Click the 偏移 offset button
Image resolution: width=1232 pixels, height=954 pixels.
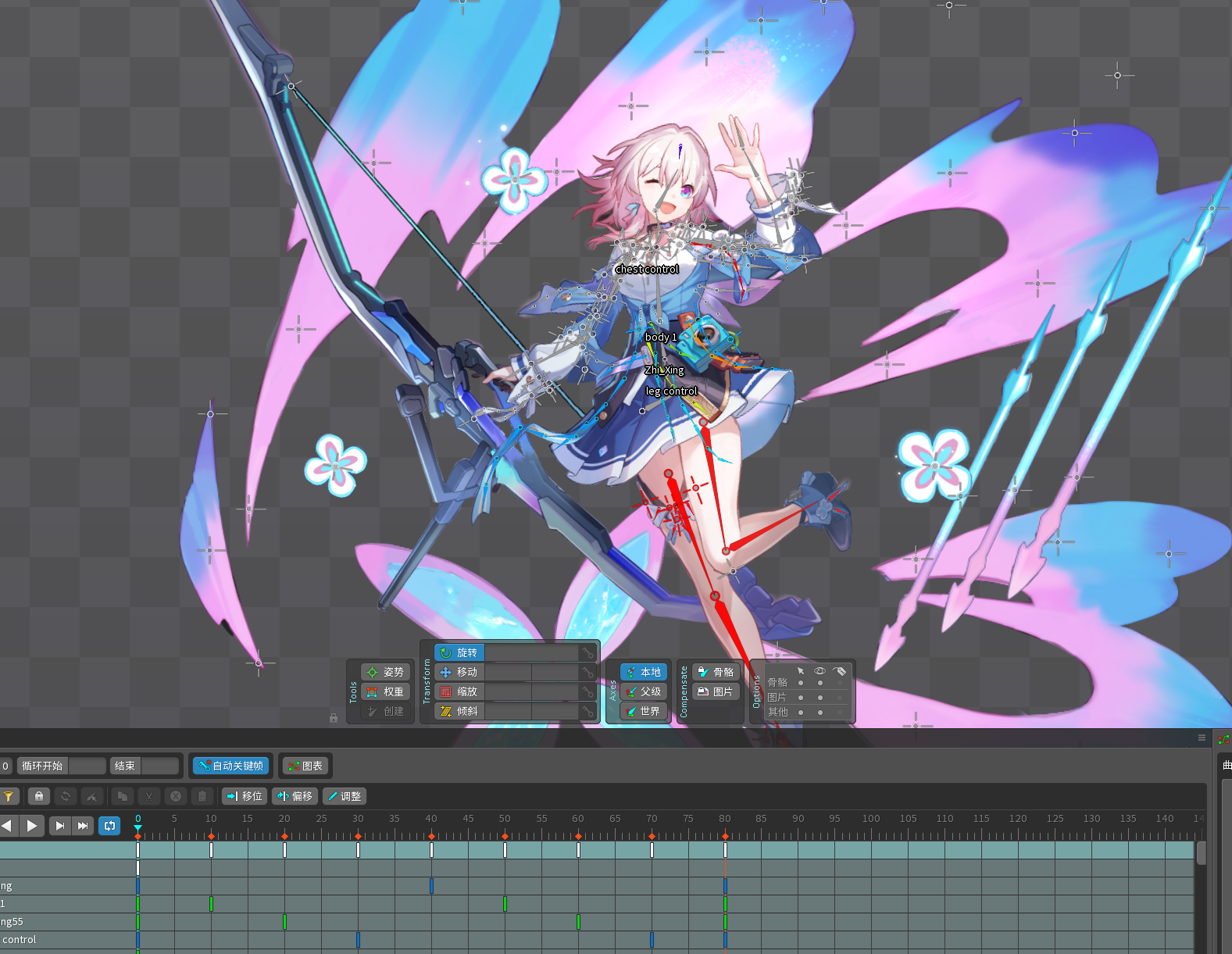[x=295, y=796]
